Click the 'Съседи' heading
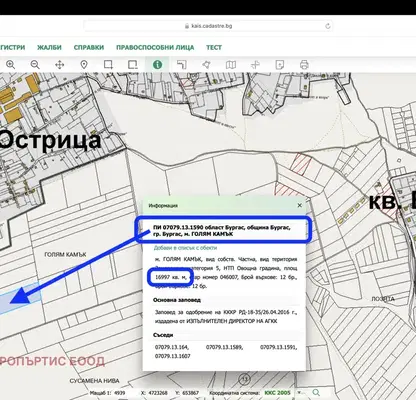Image resolution: width=416 pixels, height=400 pixels. tap(163, 335)
